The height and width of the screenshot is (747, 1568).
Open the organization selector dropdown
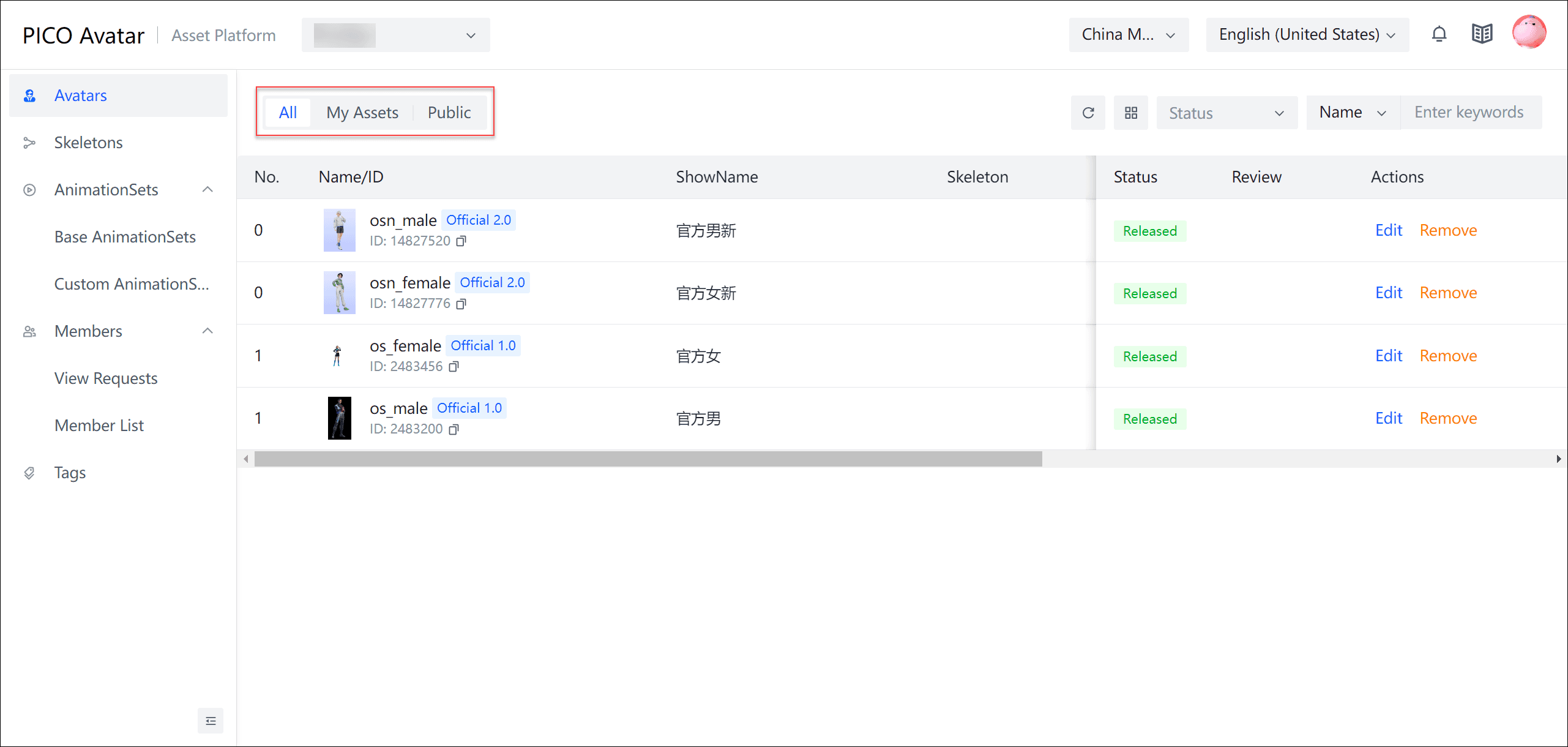pyautogui.click(x=395, y=35)
